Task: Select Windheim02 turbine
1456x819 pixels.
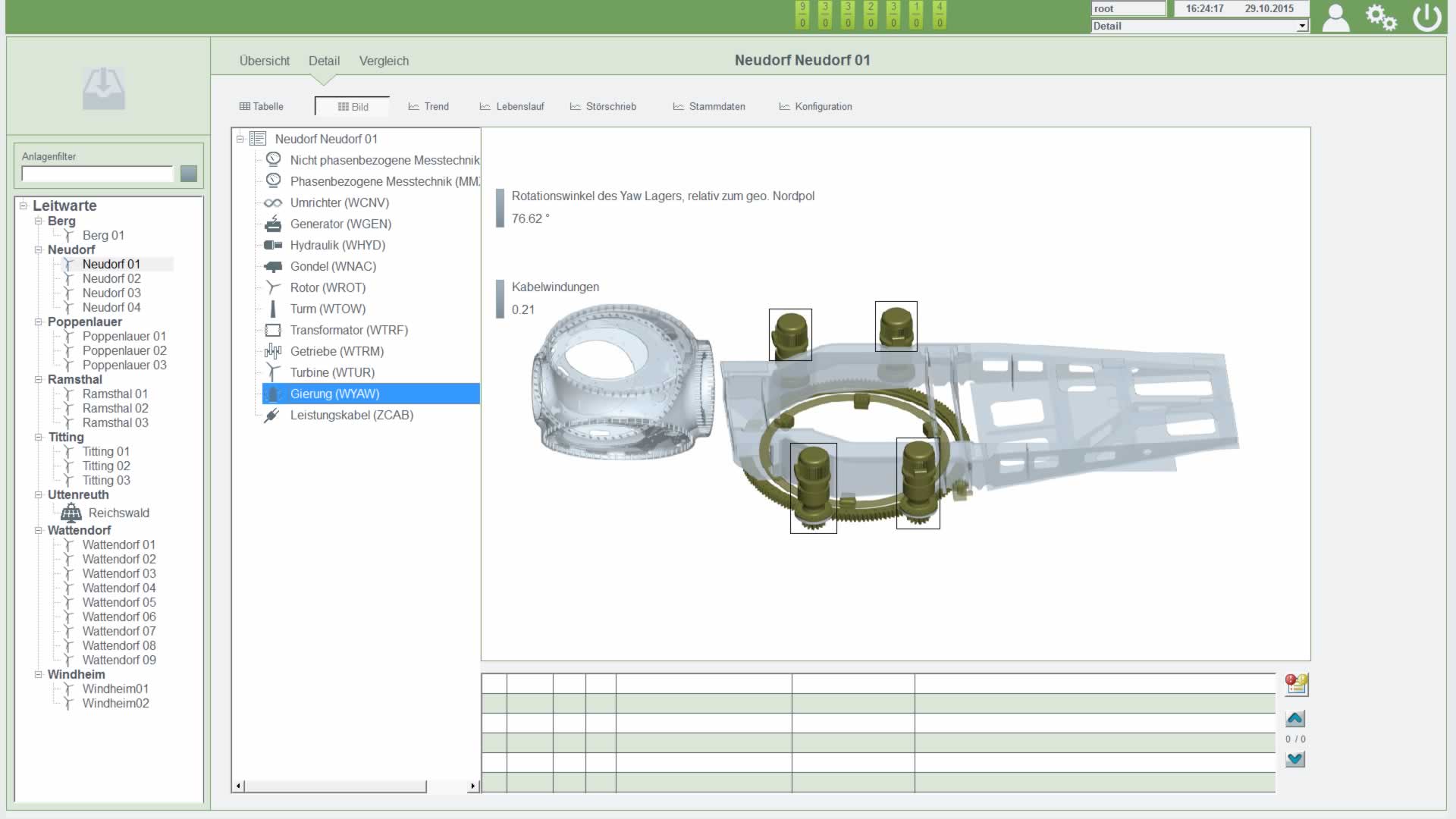Action: (115, 703)
